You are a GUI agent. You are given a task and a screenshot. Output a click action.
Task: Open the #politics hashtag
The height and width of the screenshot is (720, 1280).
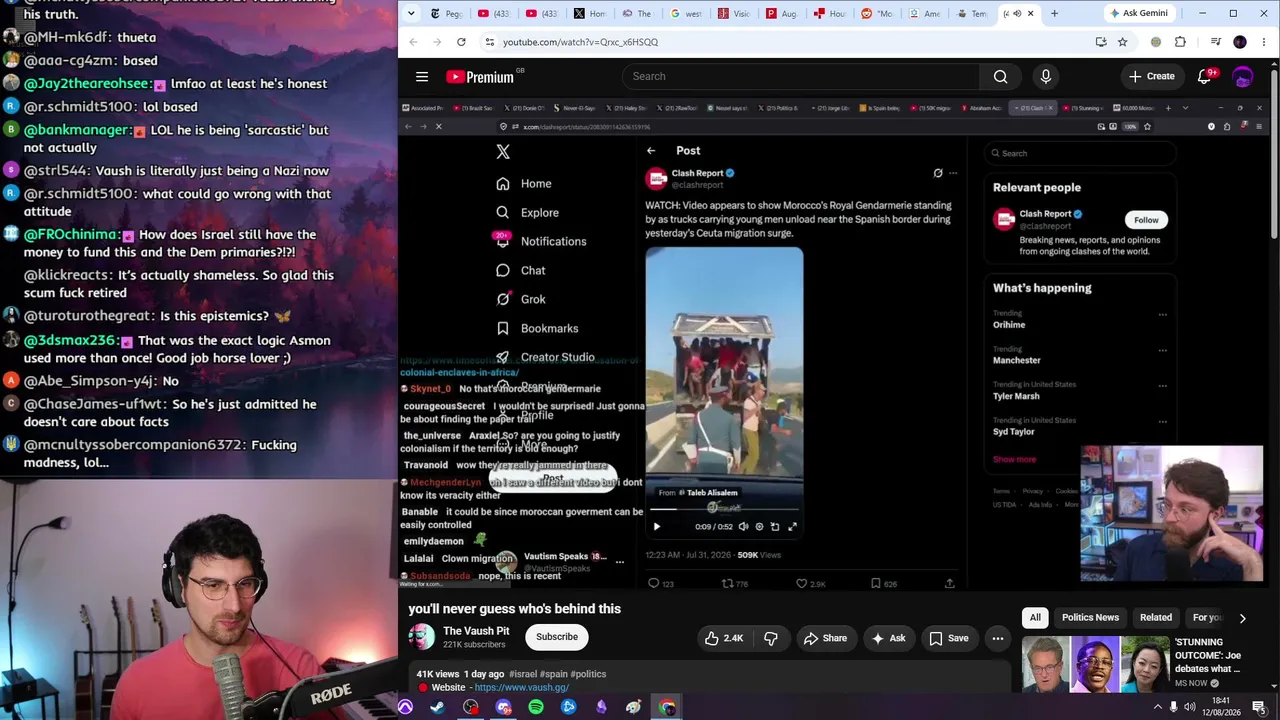(590, 674)
